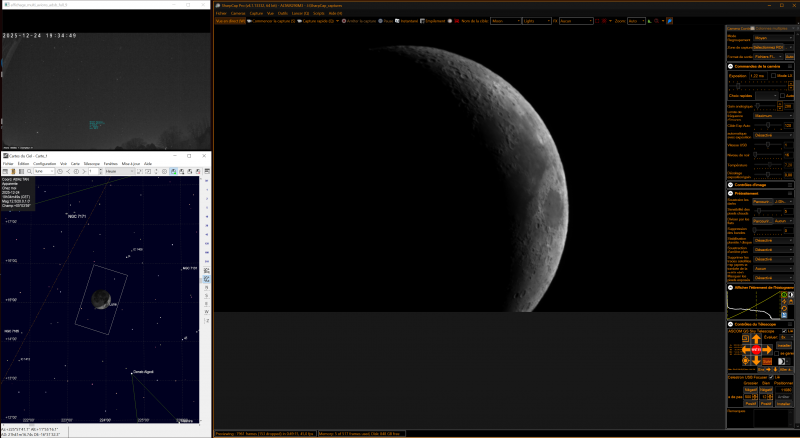
Task: Toggle the Mode LX checkbox
Action: click(773, 76)
